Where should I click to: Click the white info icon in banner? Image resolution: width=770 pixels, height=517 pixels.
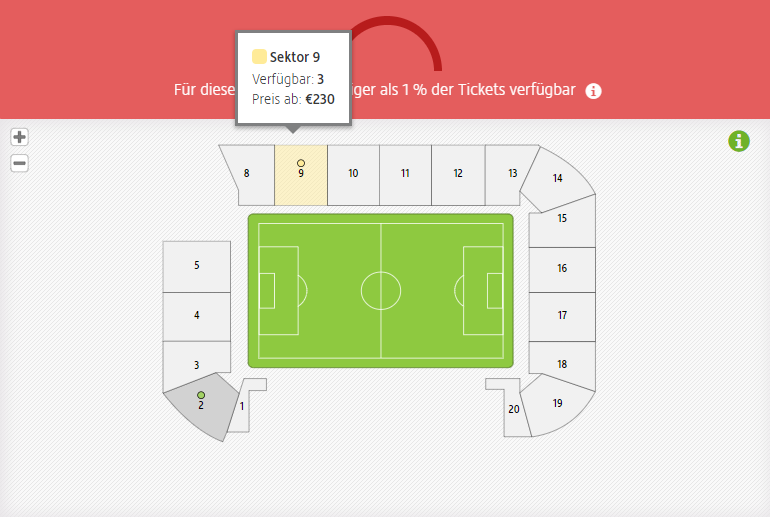pyautogui.click(x=593, y=91)
